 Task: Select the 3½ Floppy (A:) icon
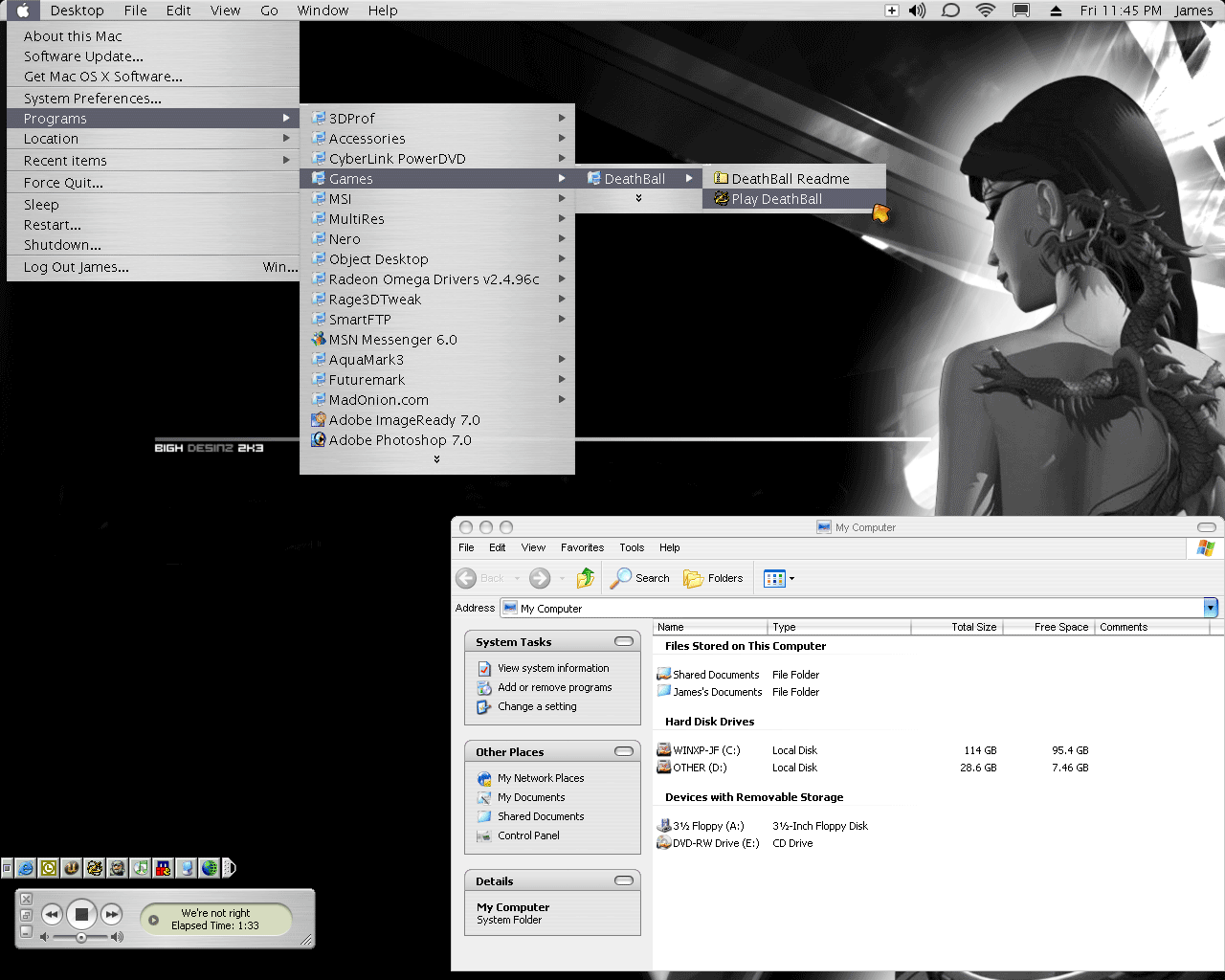tap(664, 826)
